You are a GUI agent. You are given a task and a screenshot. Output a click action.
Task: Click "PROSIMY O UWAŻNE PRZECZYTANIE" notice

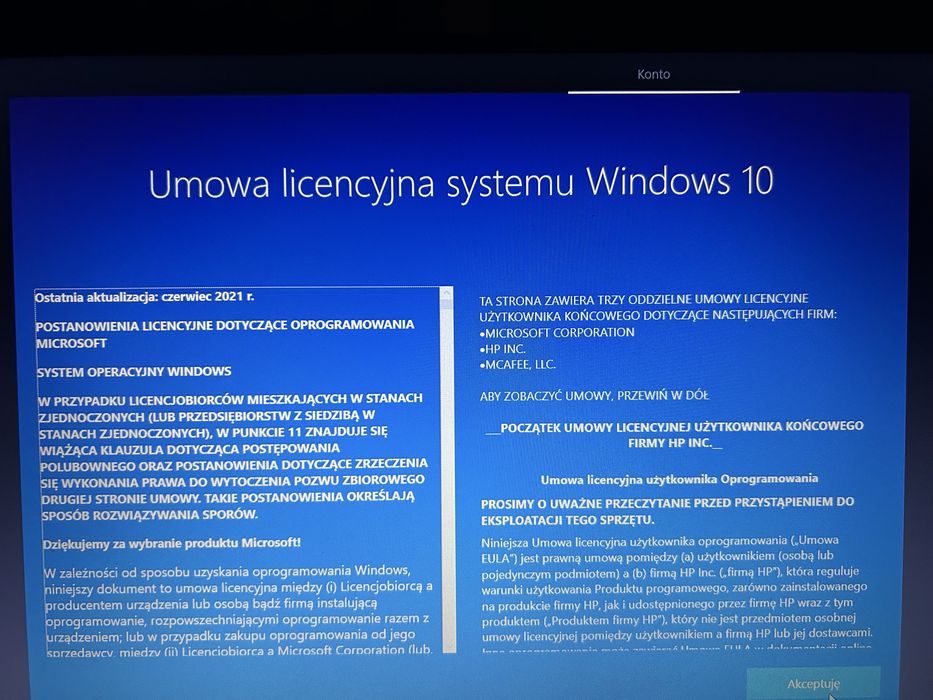coord(667,511)
